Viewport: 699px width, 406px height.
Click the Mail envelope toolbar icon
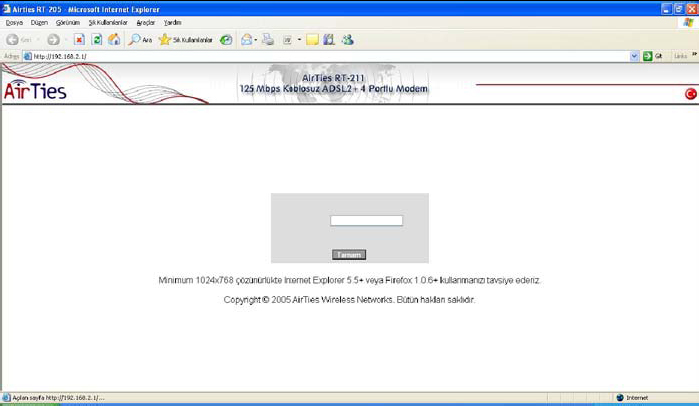point(247,40)
